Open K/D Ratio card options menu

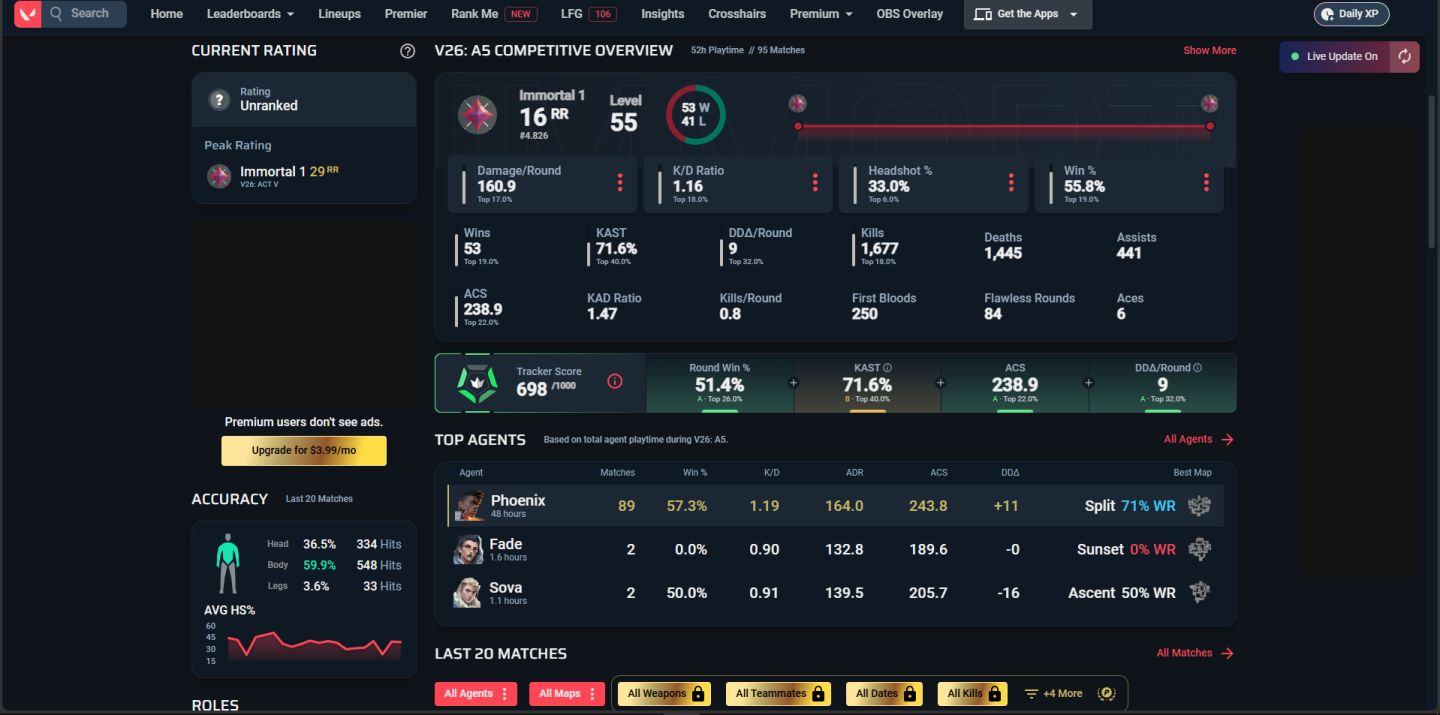pos(815,183)
